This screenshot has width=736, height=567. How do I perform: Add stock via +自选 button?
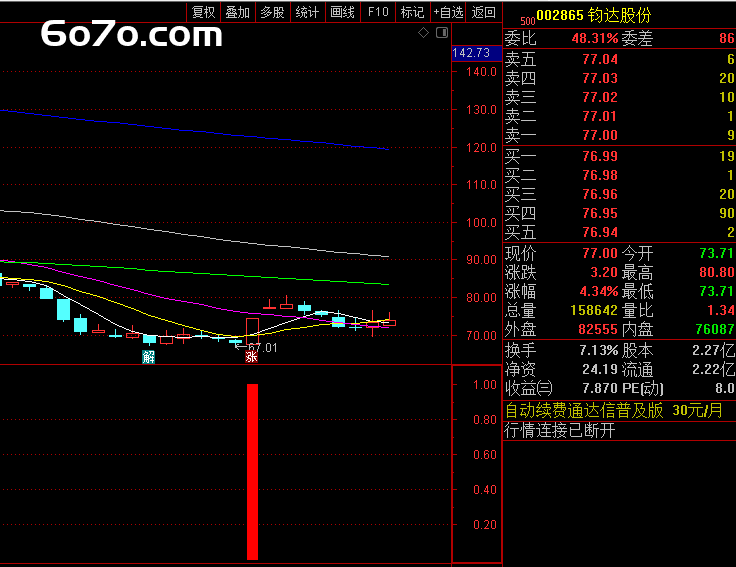tap(448, 12)
